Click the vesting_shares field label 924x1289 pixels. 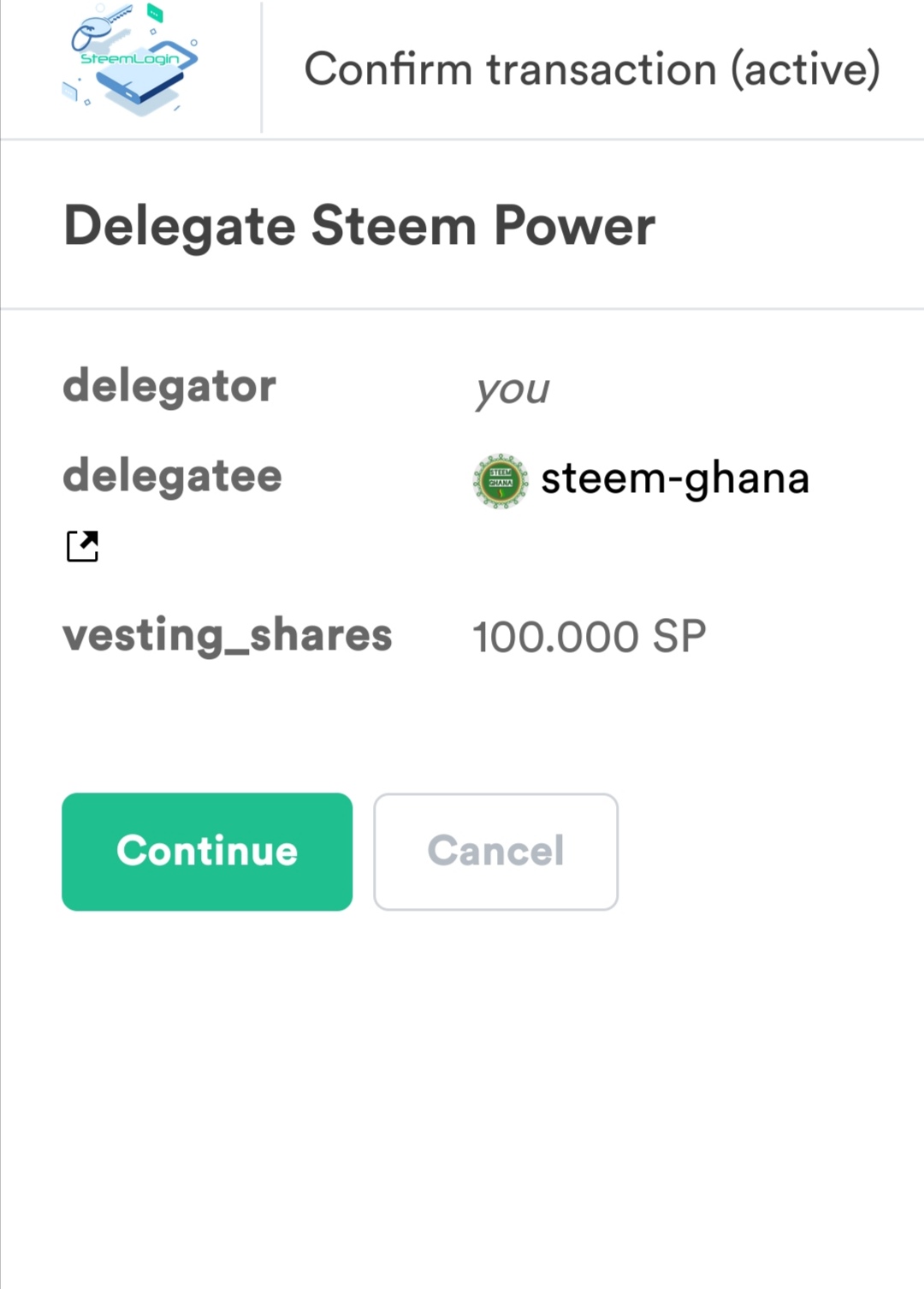tap(228, 636)
